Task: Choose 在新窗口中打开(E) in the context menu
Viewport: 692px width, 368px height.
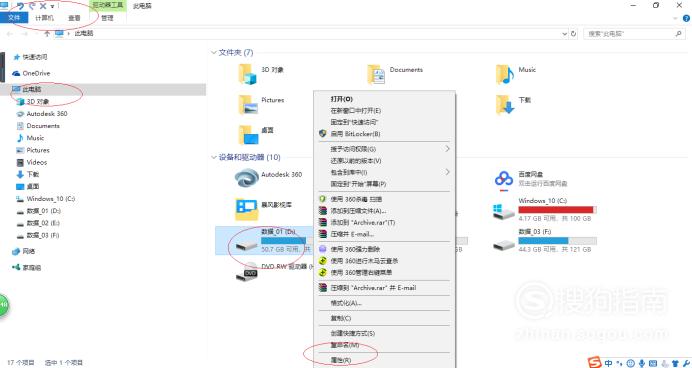Action: pyautogui.click(x=356, y=110)
